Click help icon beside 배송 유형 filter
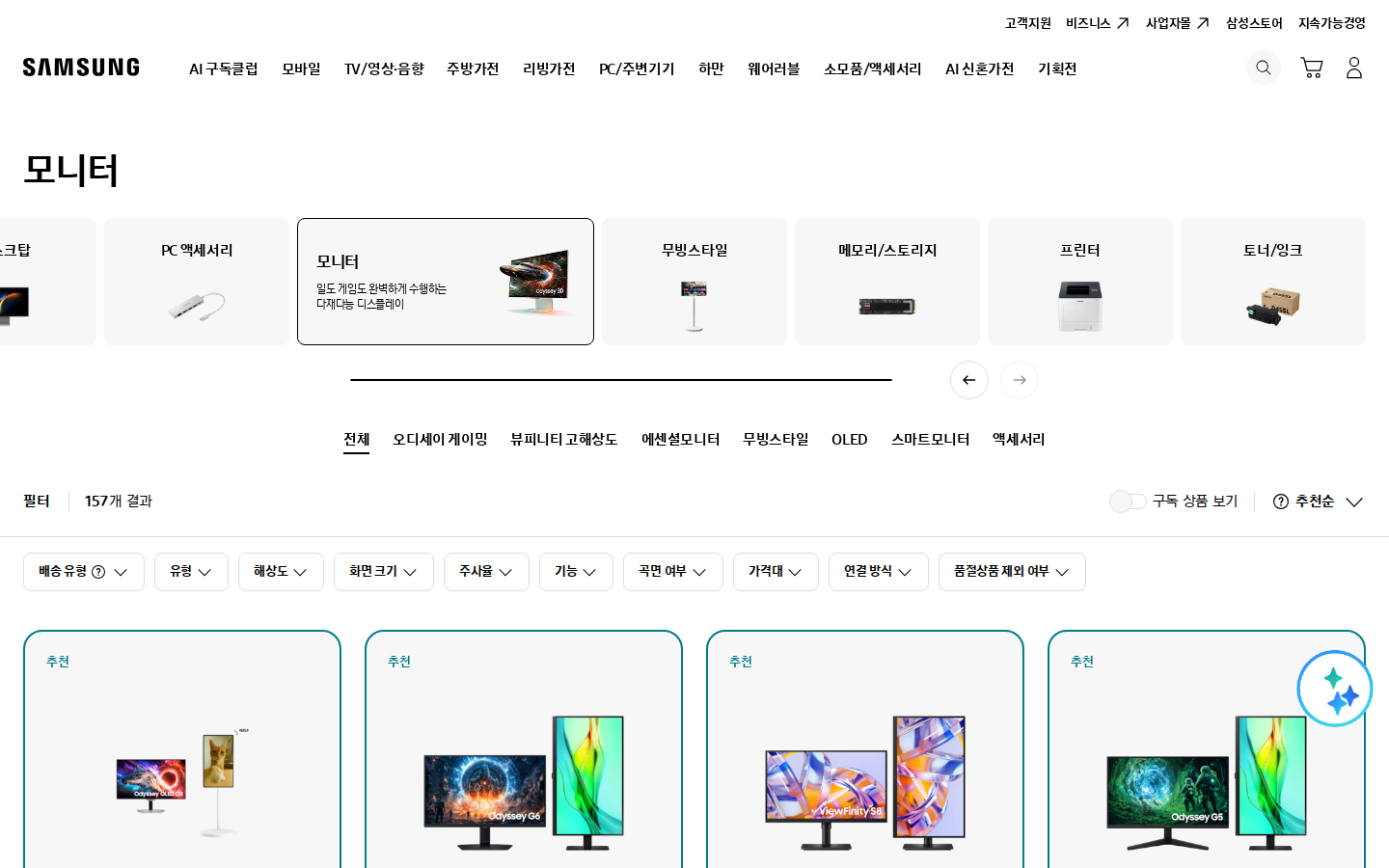 [x=98, y=572]
